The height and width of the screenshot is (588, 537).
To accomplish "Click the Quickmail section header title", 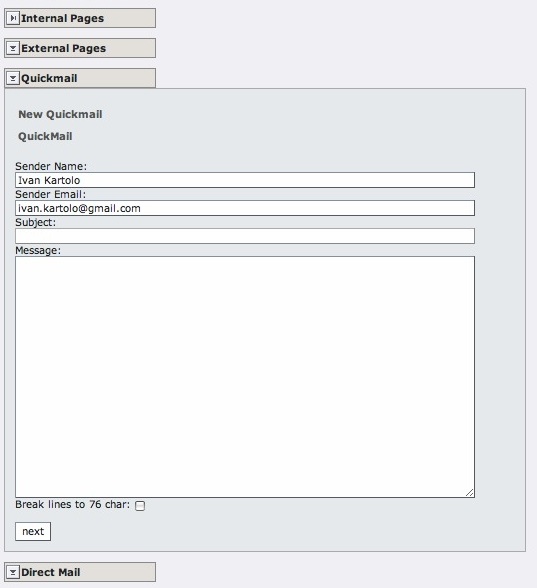I will coord(49,78).
